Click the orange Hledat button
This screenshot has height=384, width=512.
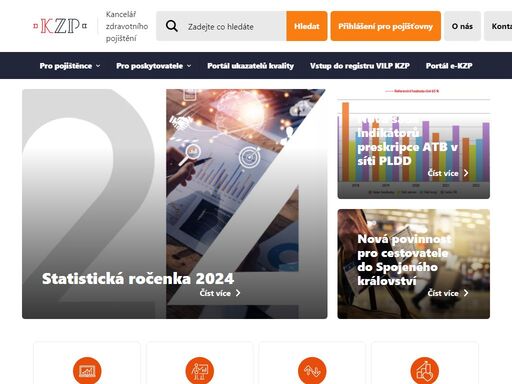[x=307, y=26]
